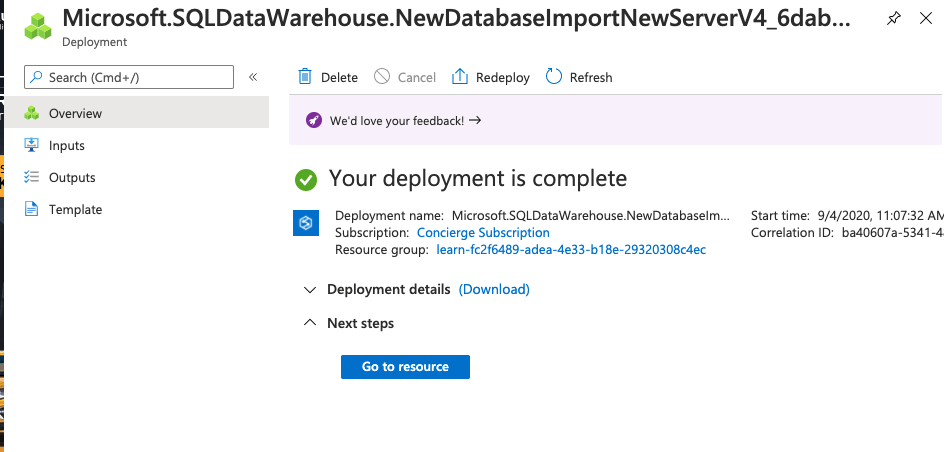Click the Delete trash icon
This screenshot has height=452, width=944.
tap(305, 77)
